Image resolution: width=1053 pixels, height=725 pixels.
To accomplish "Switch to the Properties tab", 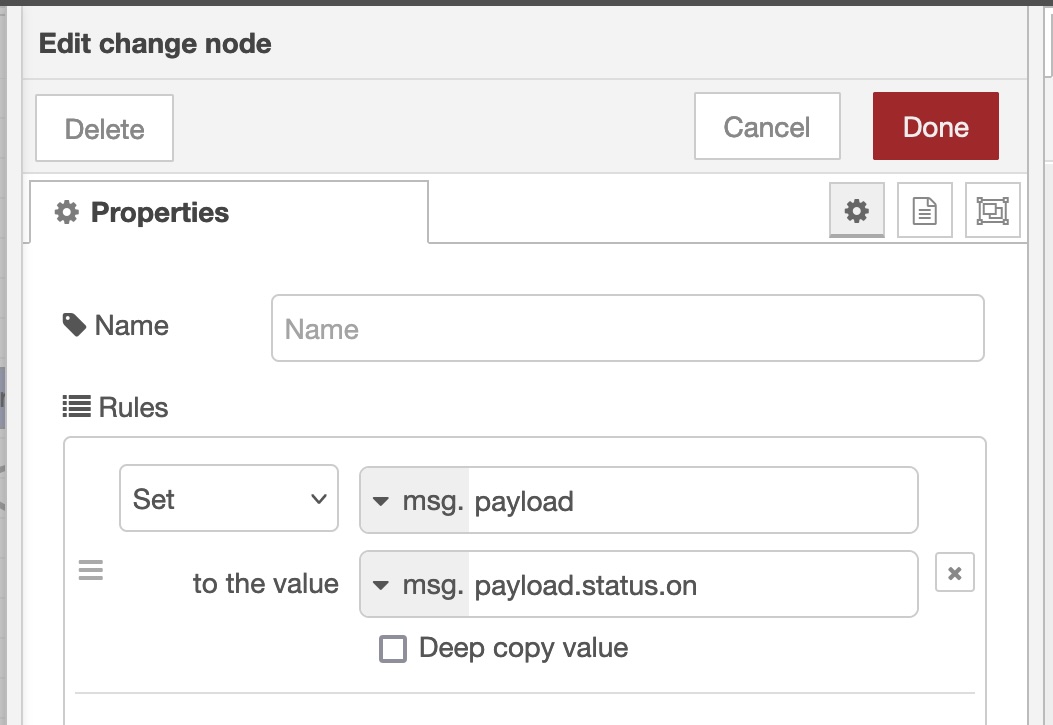I will (160, 211).
